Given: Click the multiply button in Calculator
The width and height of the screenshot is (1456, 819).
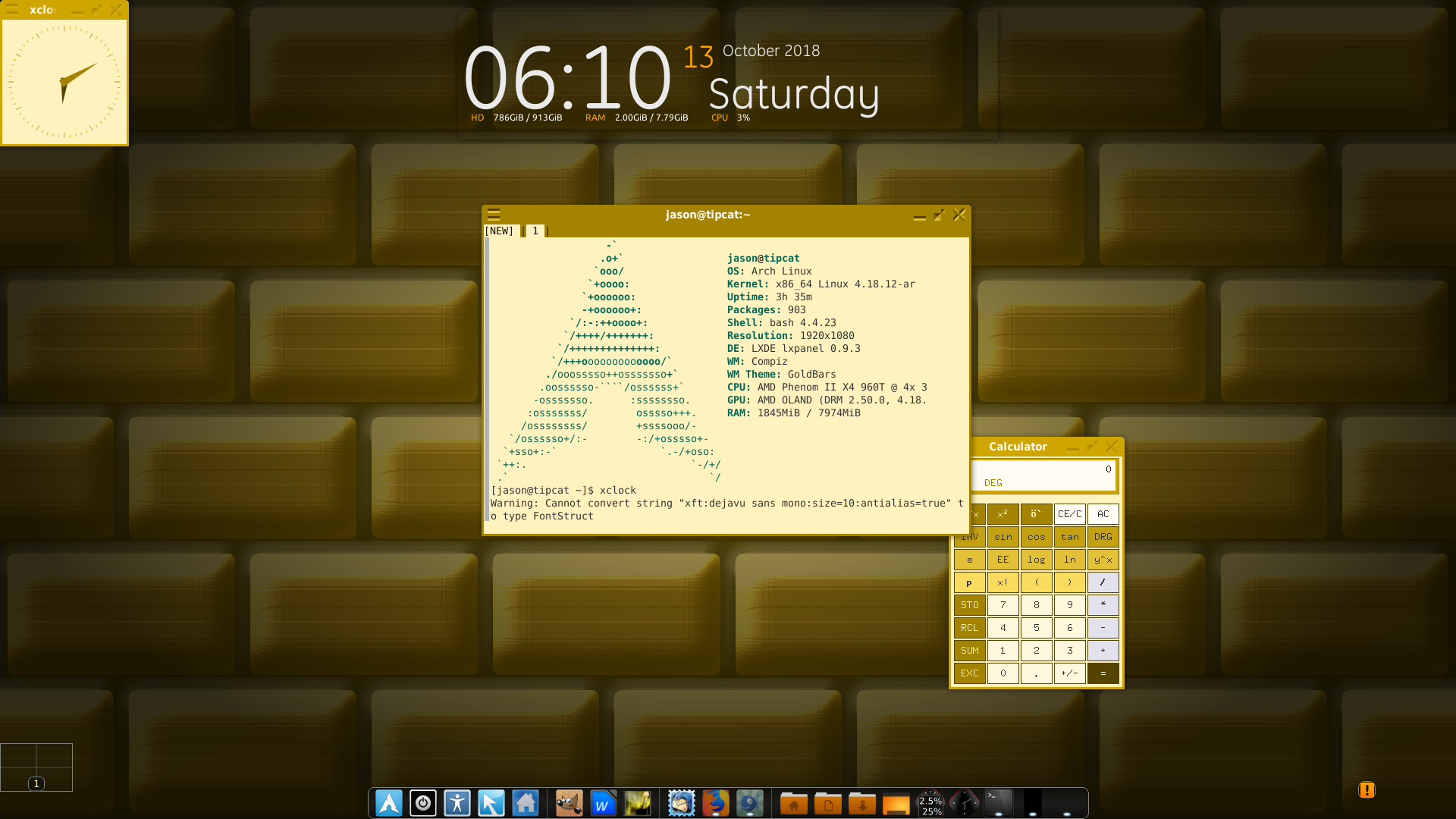Looking at the screenshot, I should click(1103, 605).
